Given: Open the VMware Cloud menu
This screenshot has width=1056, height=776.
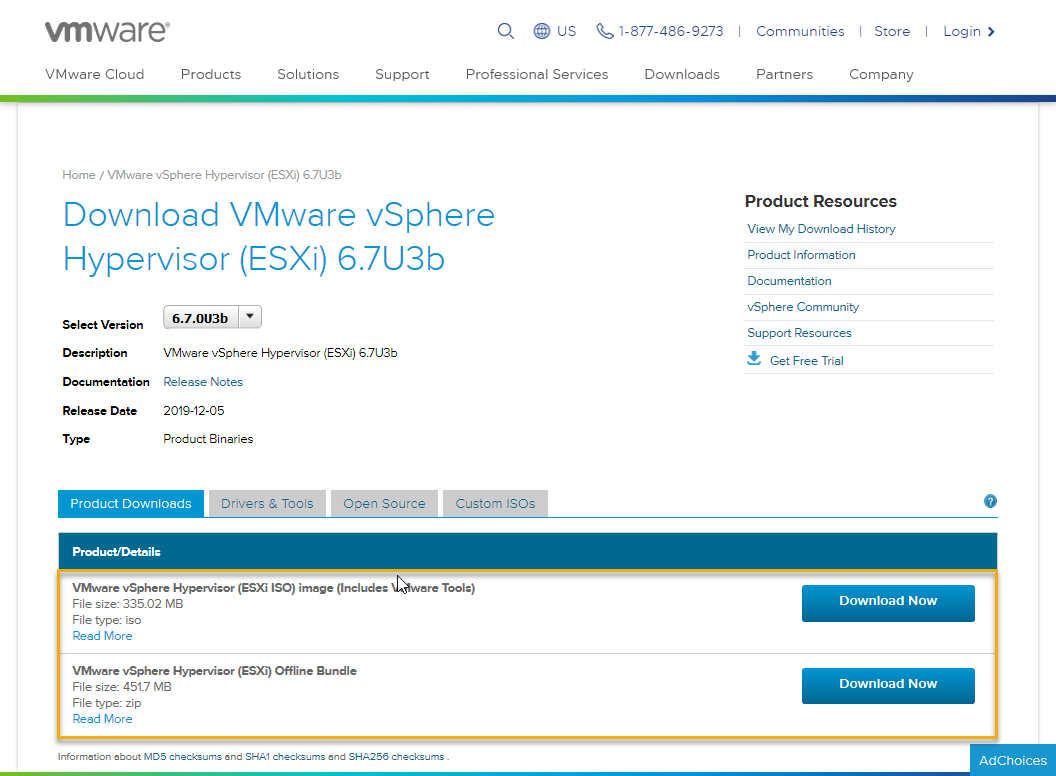Looking at the screenshot, I should click(x=94, y=74).
